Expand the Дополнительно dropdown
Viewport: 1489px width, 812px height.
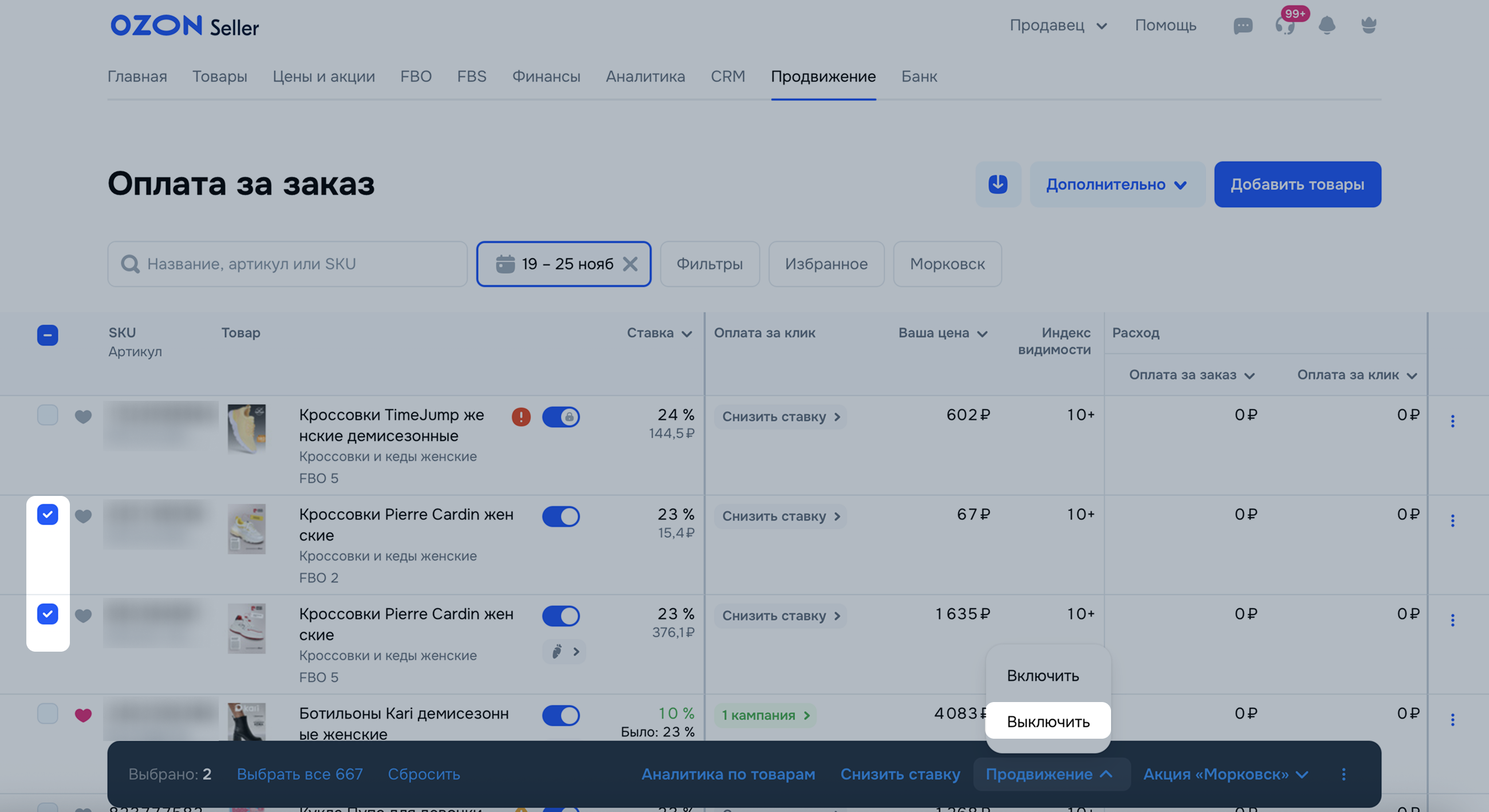[1116, 184]
